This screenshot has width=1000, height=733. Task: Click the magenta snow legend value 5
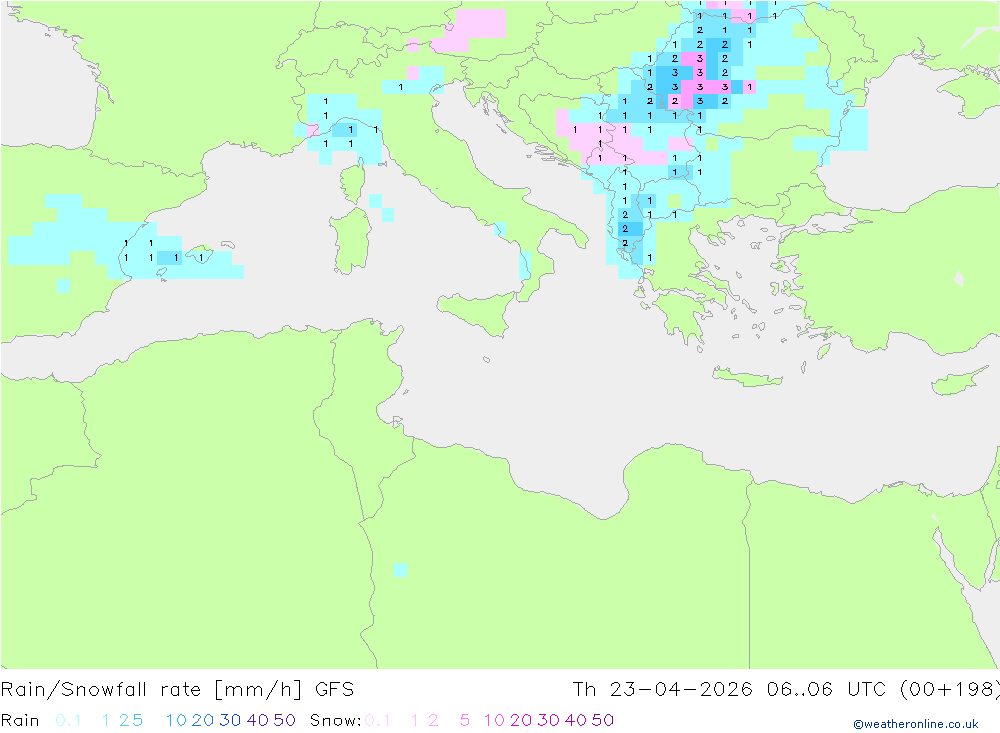[465, 720]
